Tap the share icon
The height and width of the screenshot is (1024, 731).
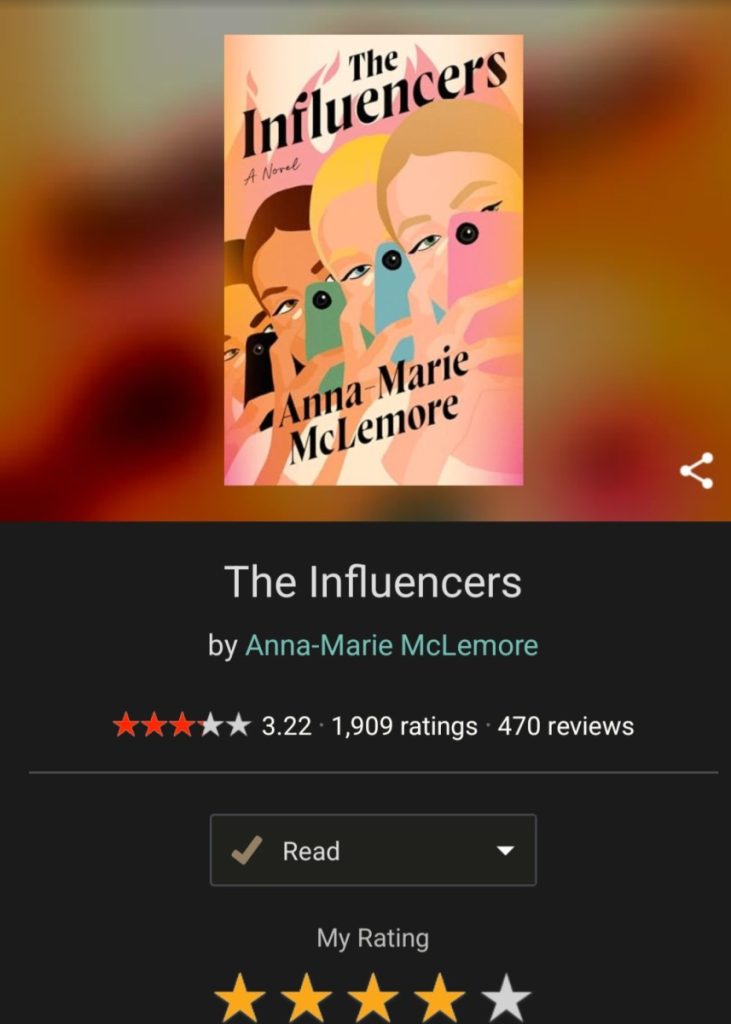tap(696, 470)
